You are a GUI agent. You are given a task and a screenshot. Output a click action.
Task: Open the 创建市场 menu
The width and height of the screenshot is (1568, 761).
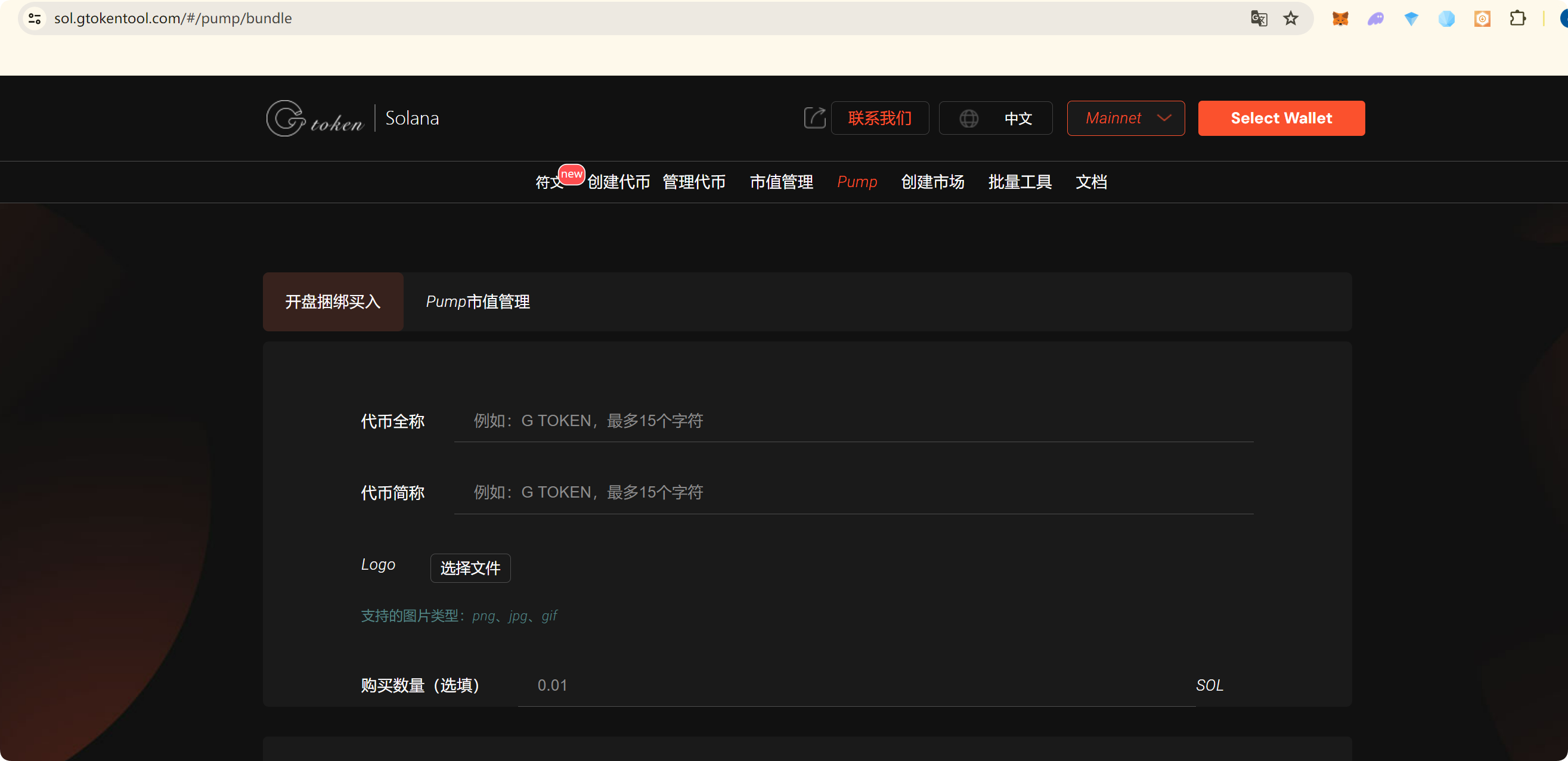coord(932,182)
